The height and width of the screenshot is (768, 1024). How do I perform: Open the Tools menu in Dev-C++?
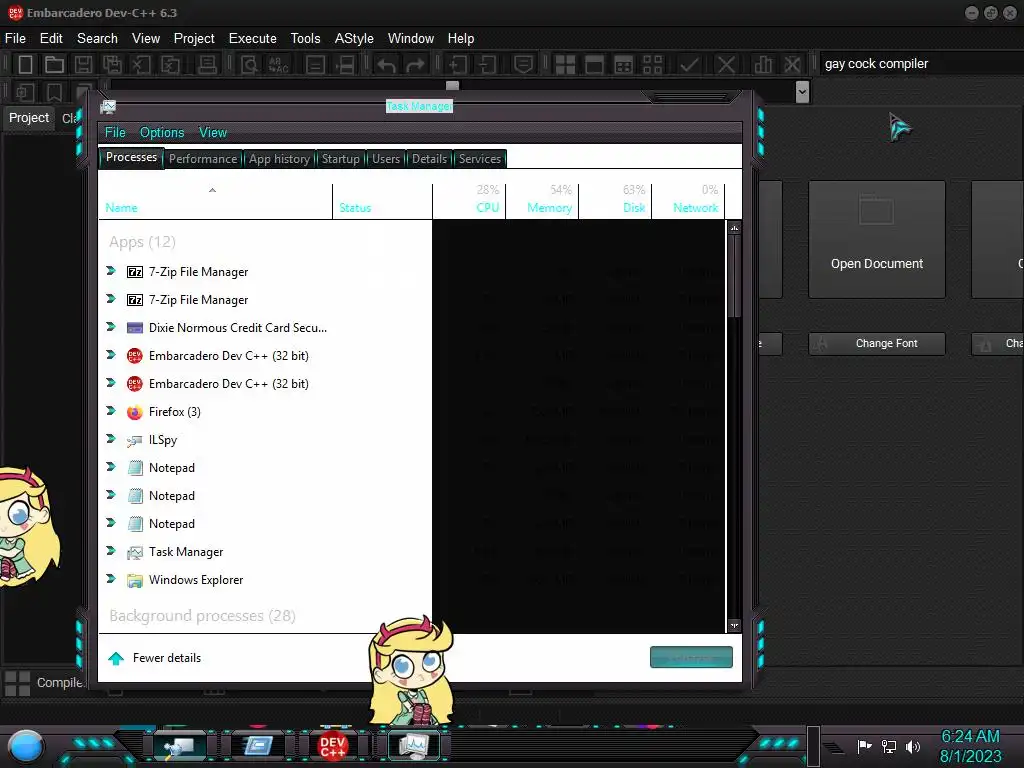pos(306,39)
